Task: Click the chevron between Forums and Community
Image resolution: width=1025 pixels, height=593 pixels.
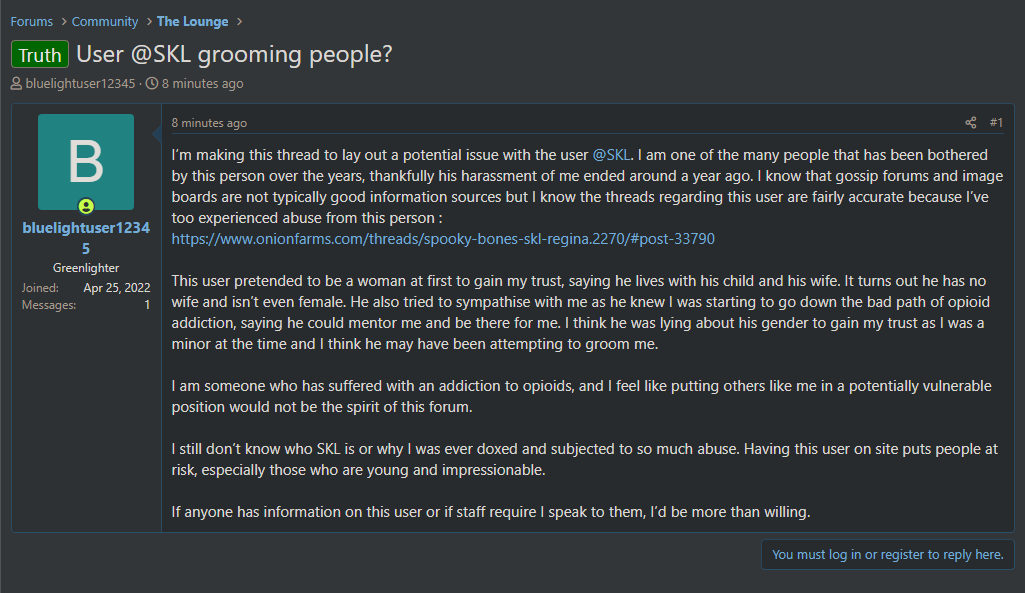Action: click(x=63, y=22)
